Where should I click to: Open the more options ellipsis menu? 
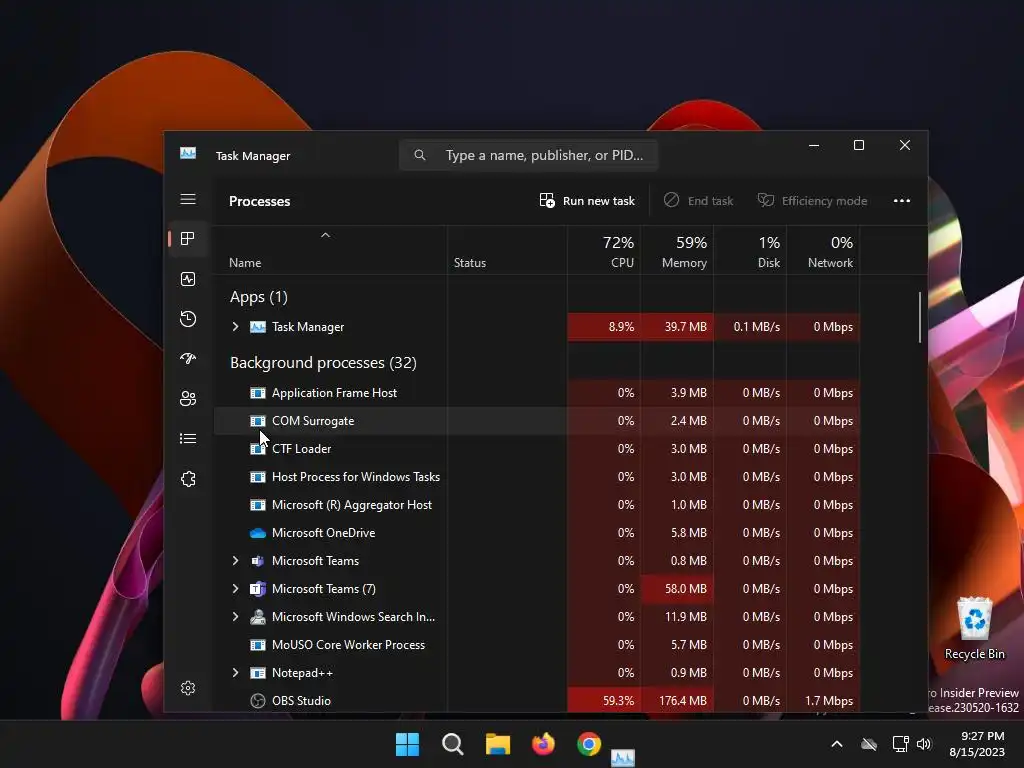coord(902,201)
